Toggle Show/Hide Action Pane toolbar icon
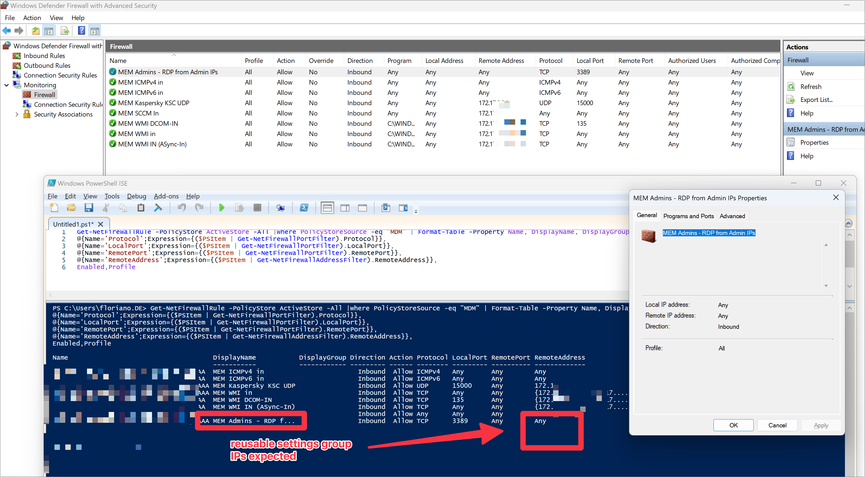 pyautogui.click(x=94, y=31)
